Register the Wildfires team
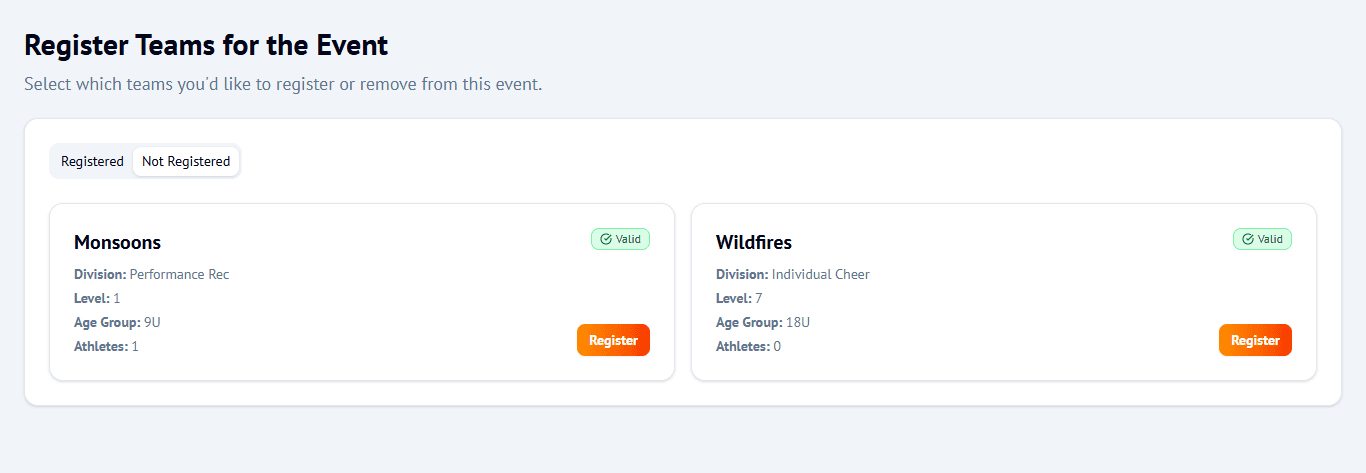The height and width of the screenshot is (473, 1366). [1255, 340]
